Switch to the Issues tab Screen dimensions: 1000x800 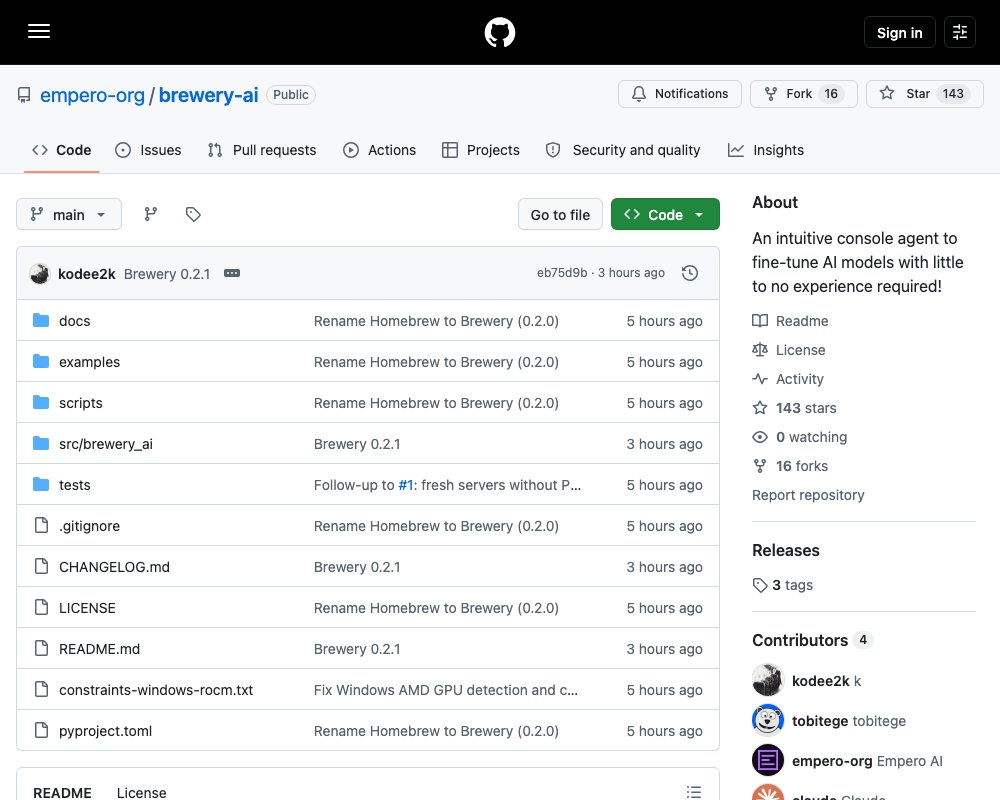click(148, 150)
